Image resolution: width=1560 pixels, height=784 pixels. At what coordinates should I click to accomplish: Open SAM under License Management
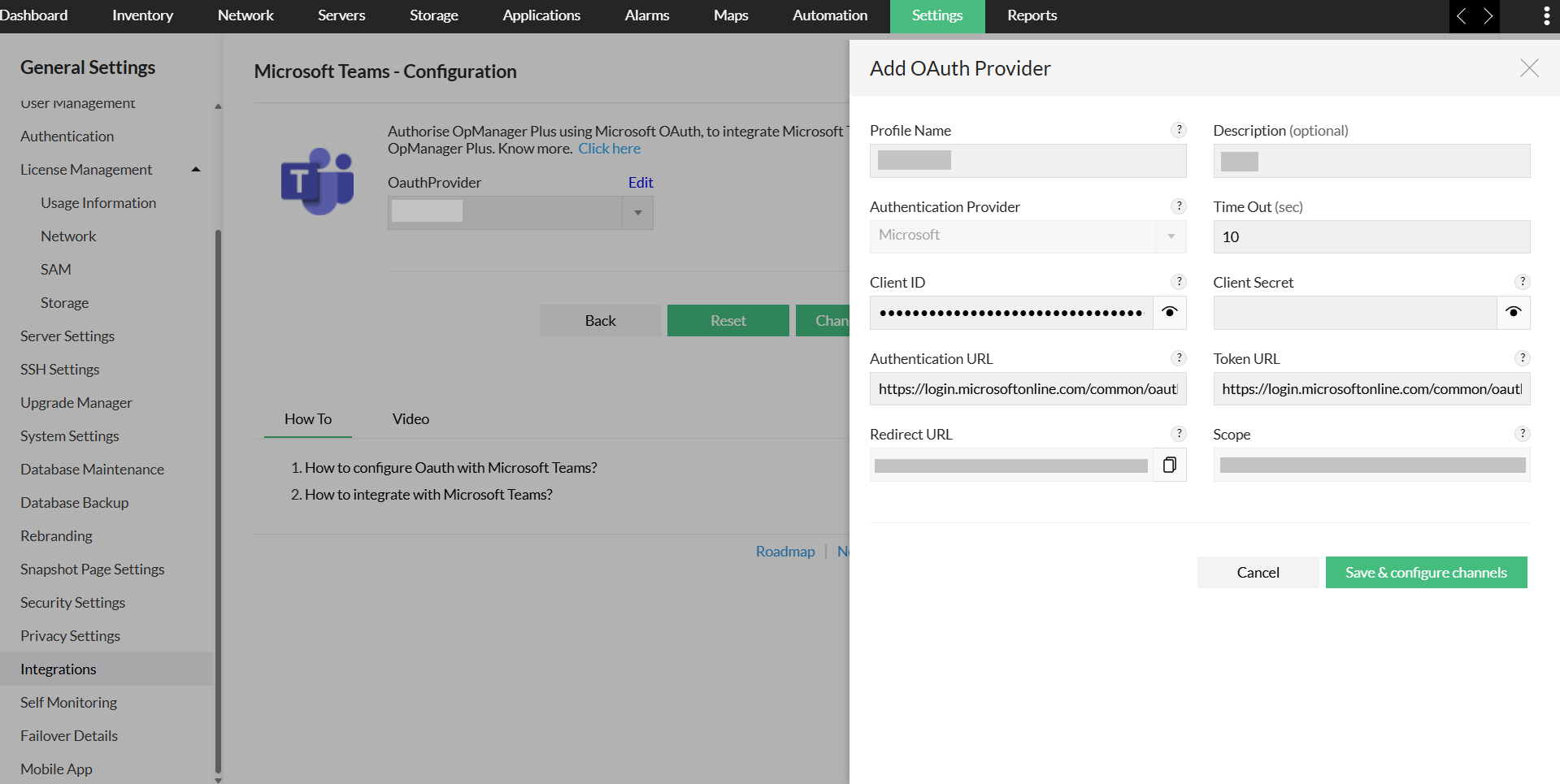[56, 270]
